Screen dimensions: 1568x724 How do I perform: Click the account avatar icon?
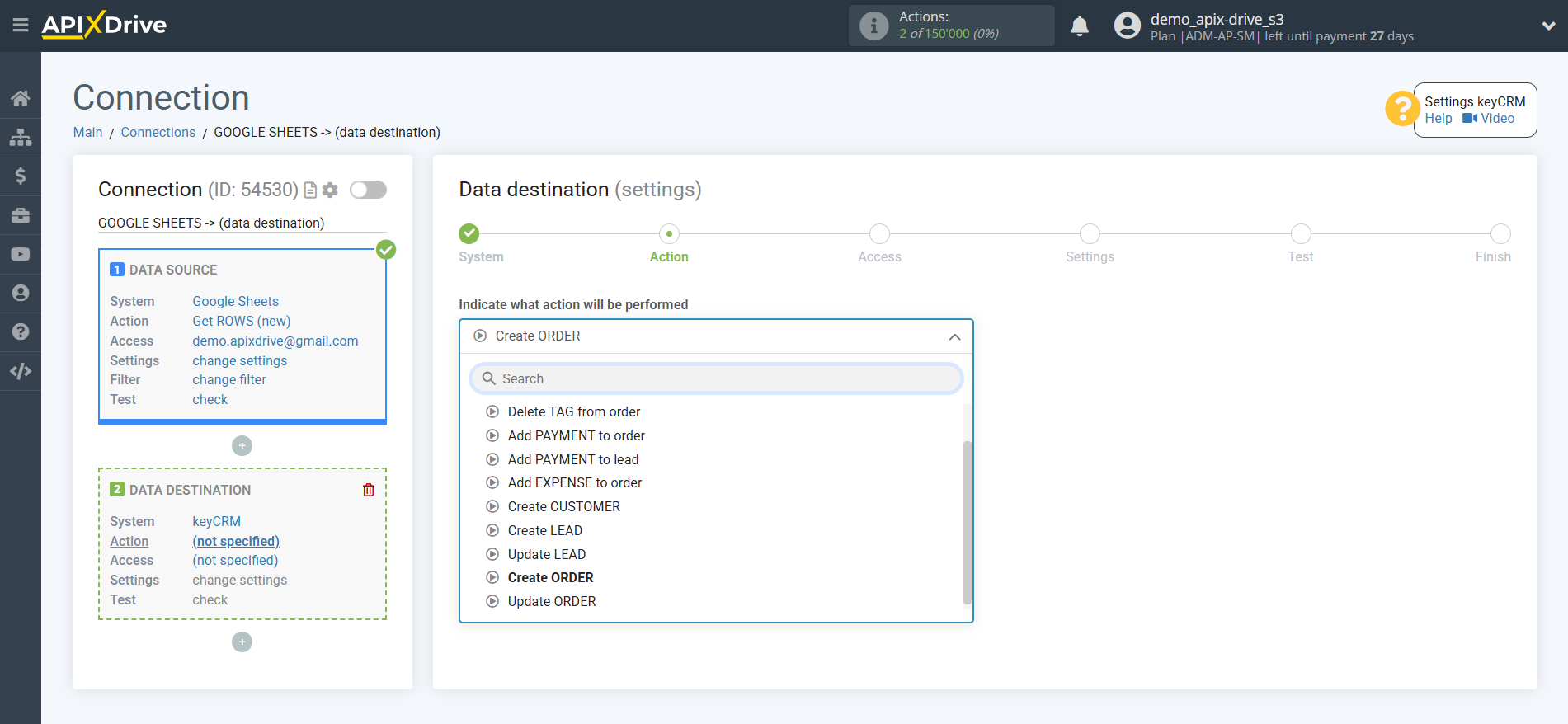click(x=1127, y=26)
